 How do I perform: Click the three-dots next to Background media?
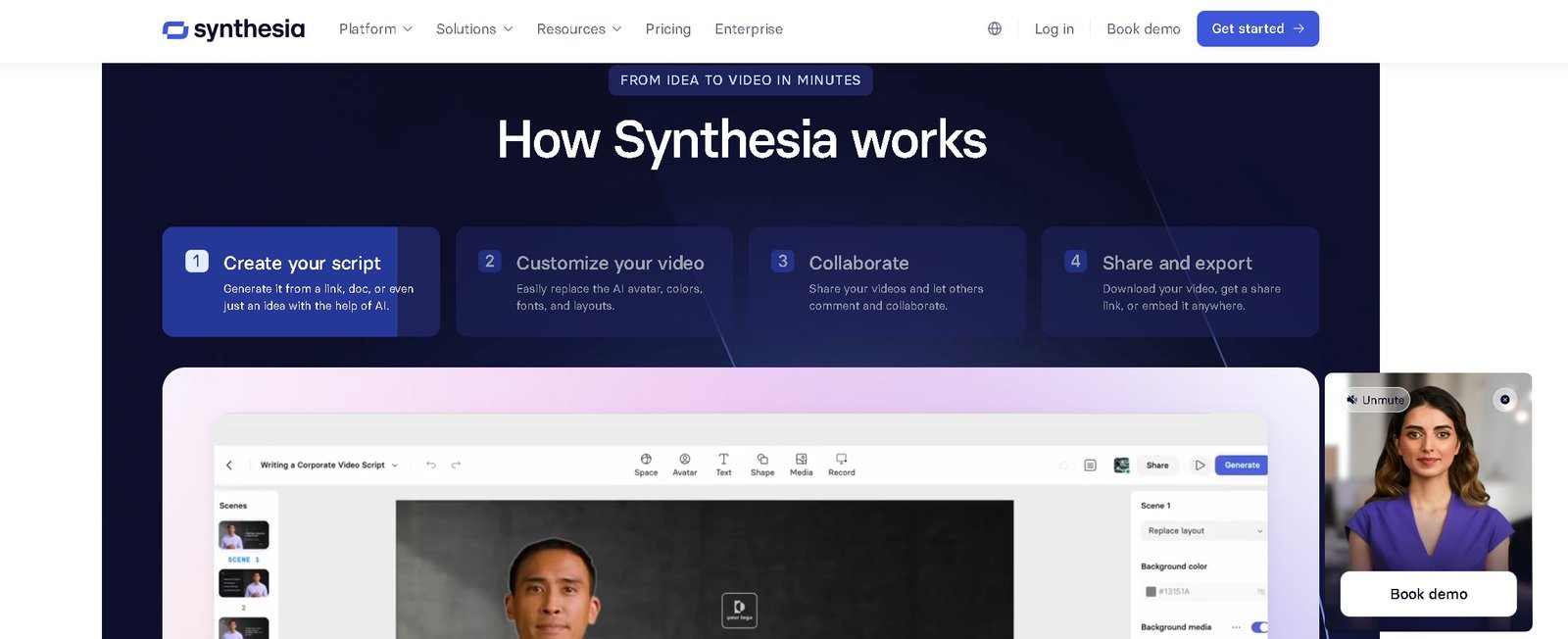pyautogui.click(x=1236, y=627)
